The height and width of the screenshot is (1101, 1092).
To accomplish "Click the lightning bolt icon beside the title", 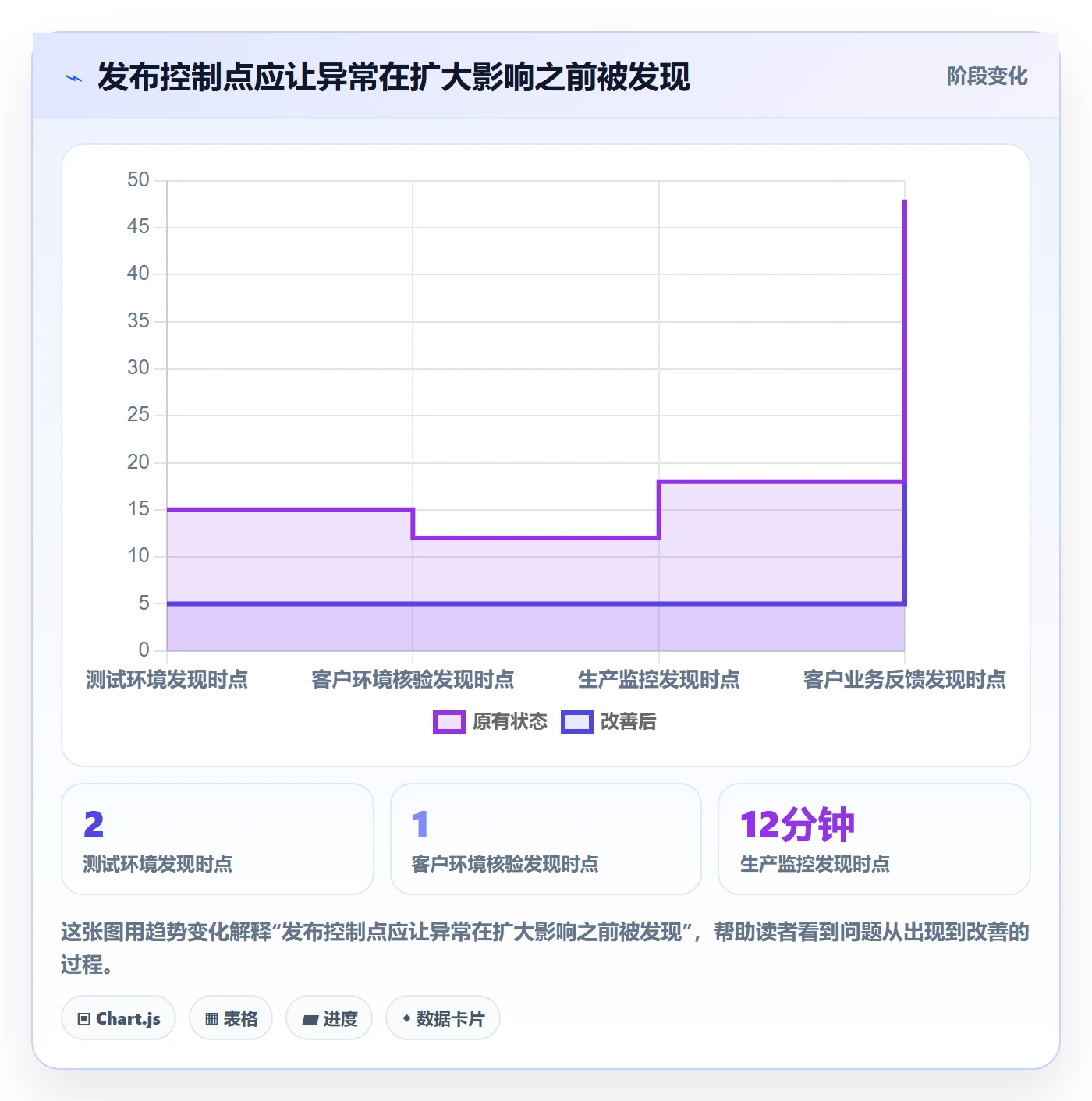I will point(74,78).
